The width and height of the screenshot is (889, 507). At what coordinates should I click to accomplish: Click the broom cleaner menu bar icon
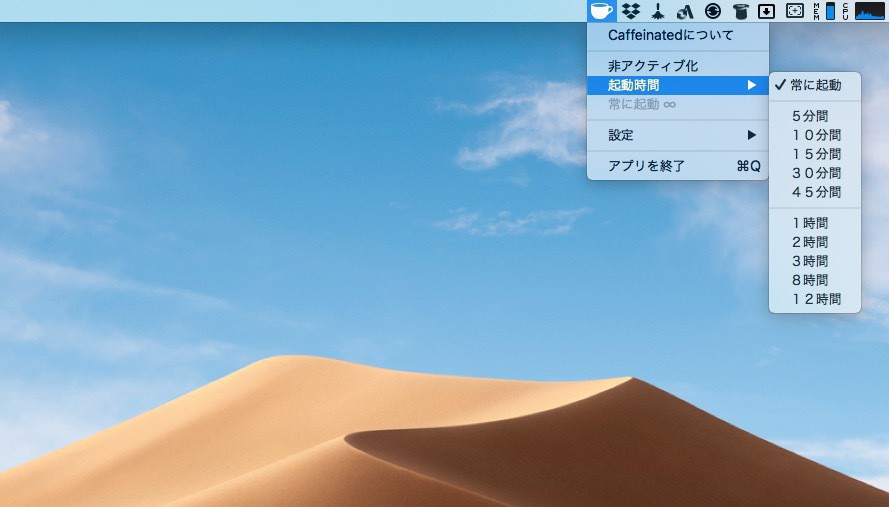[x=658, y=11]
